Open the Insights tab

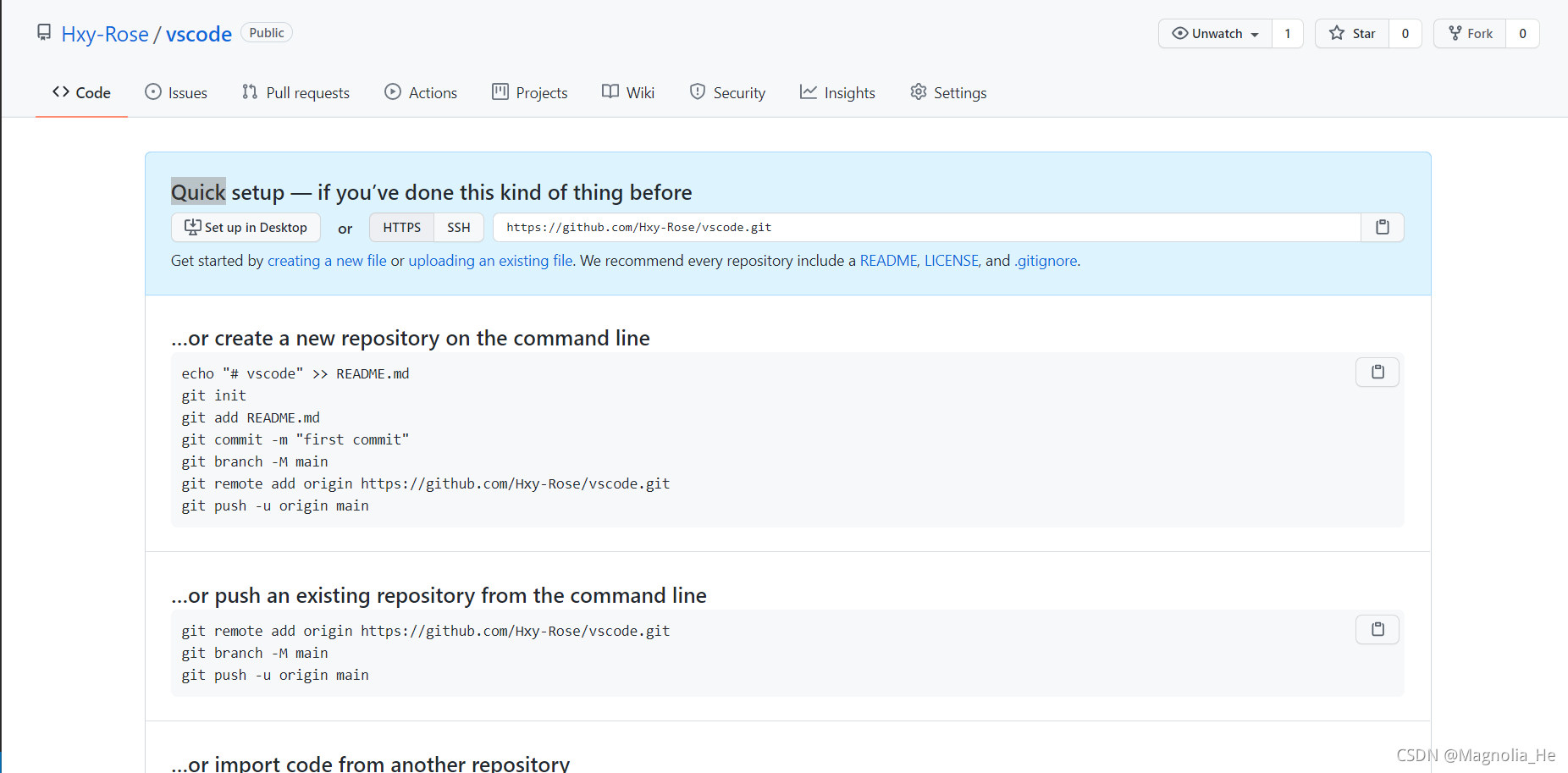click(837, 92)
